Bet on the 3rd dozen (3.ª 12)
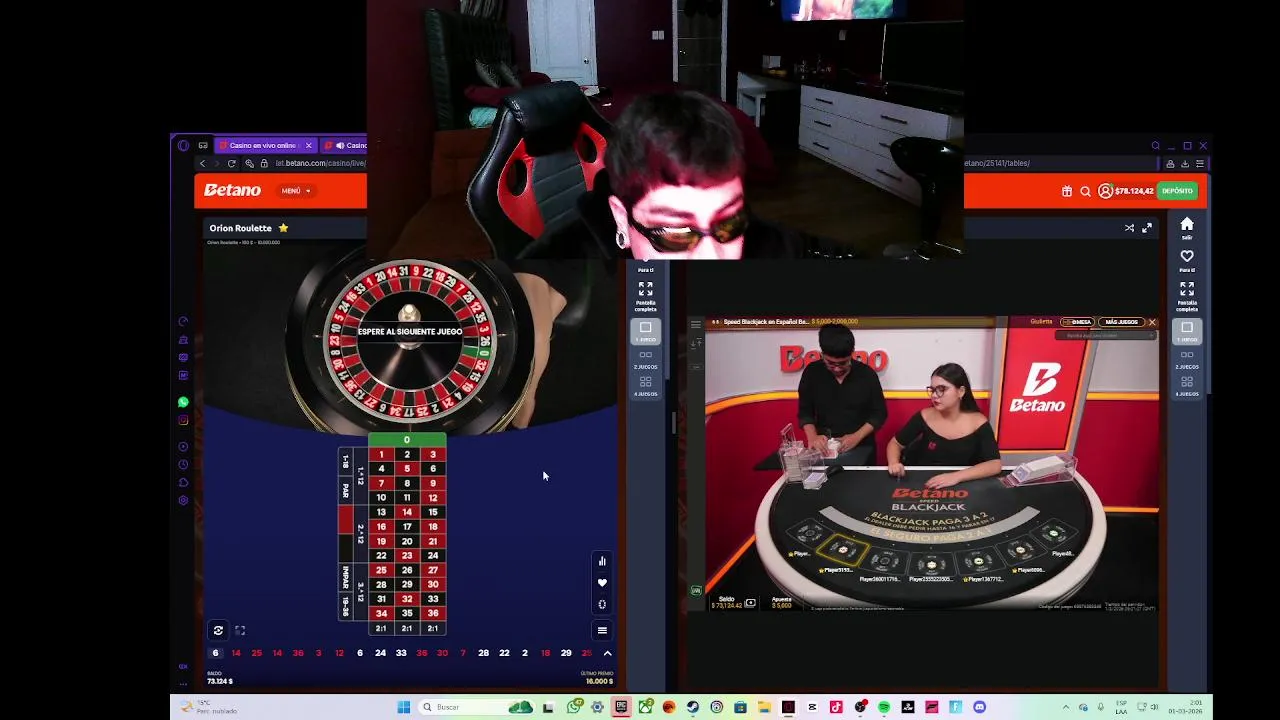Image resolution: width=1280 pixels, height=720 pixels. [360, 592]
